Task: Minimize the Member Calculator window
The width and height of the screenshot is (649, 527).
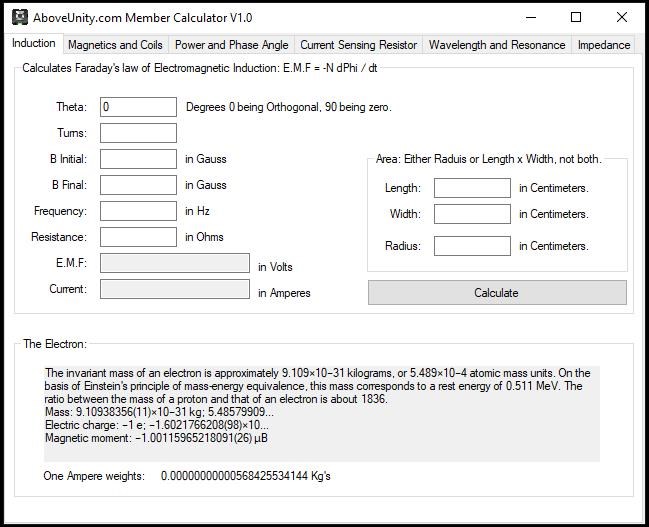Action: click(531, 17)
